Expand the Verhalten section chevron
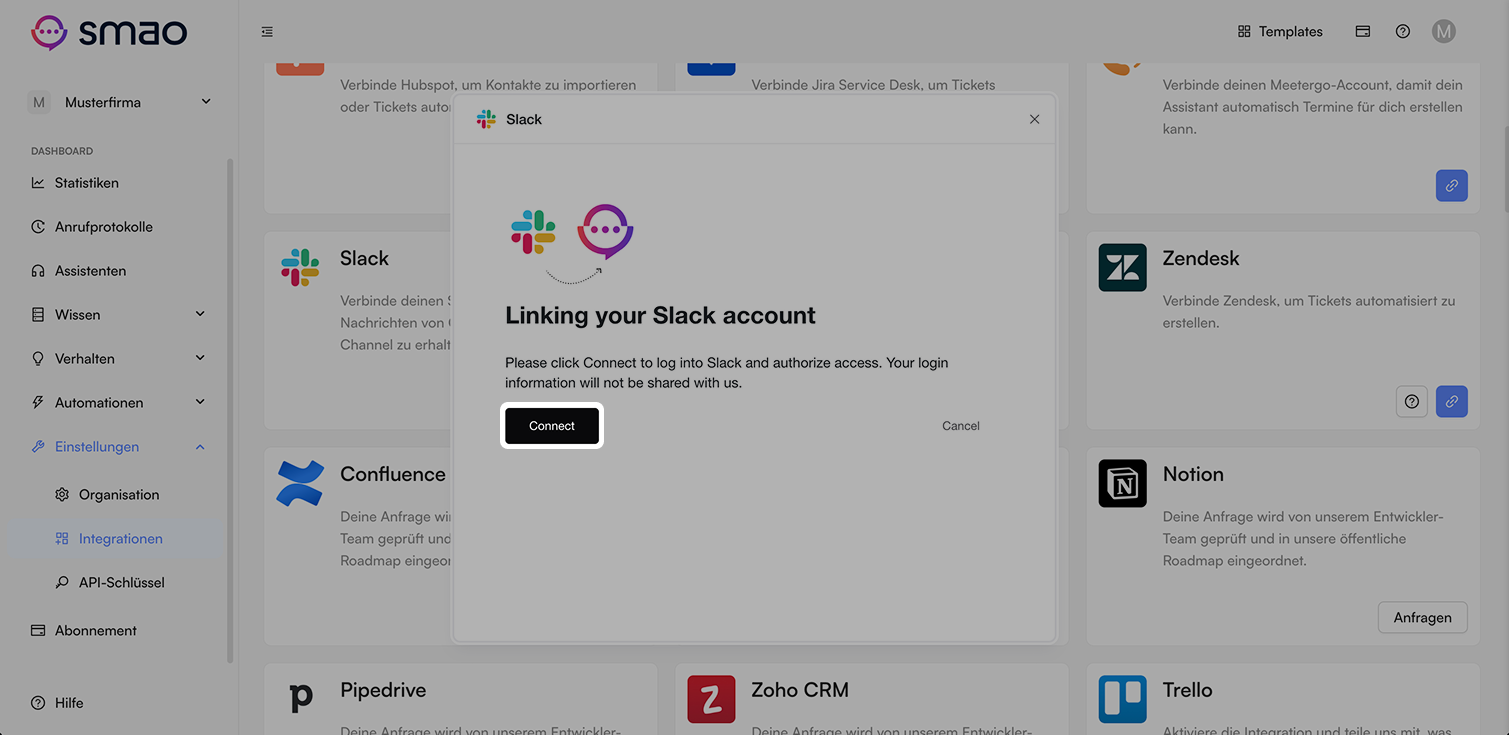The image size is (1509, 735). coord(200,358)
